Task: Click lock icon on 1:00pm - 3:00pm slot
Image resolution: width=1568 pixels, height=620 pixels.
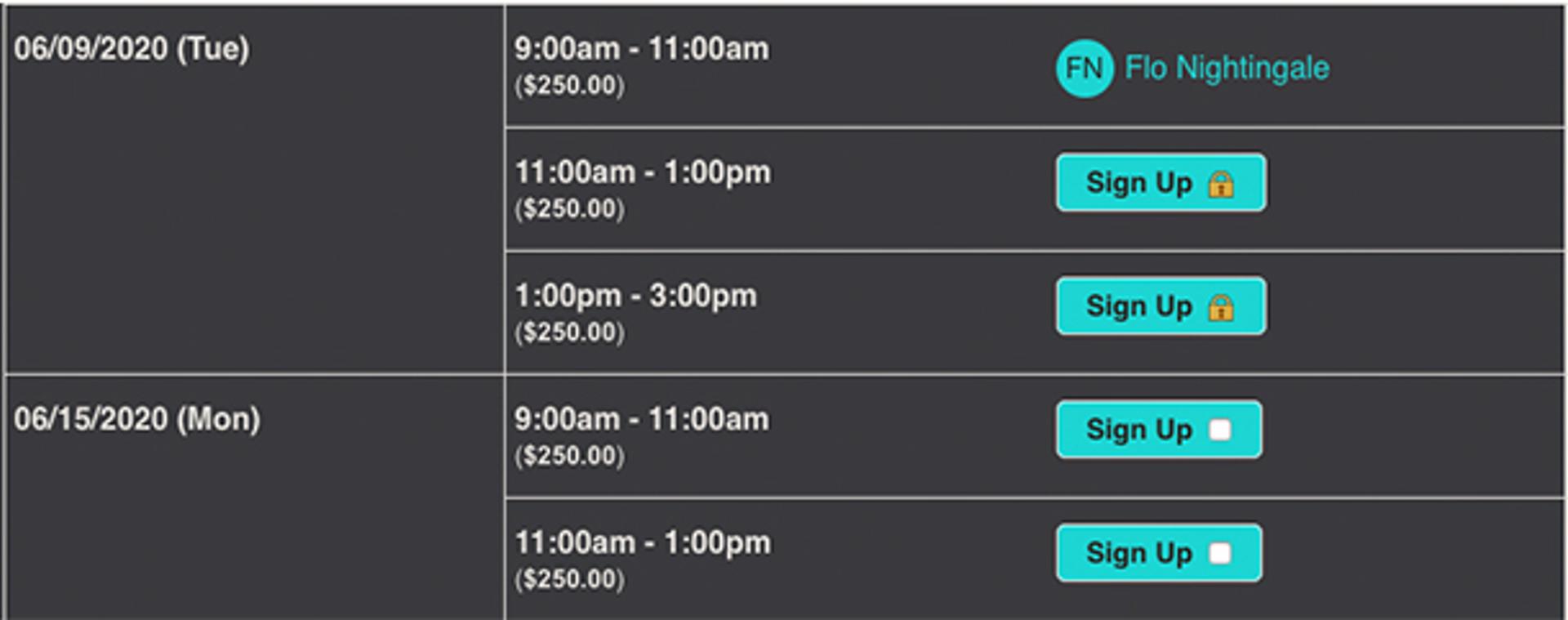Action: coord(1221,307)
